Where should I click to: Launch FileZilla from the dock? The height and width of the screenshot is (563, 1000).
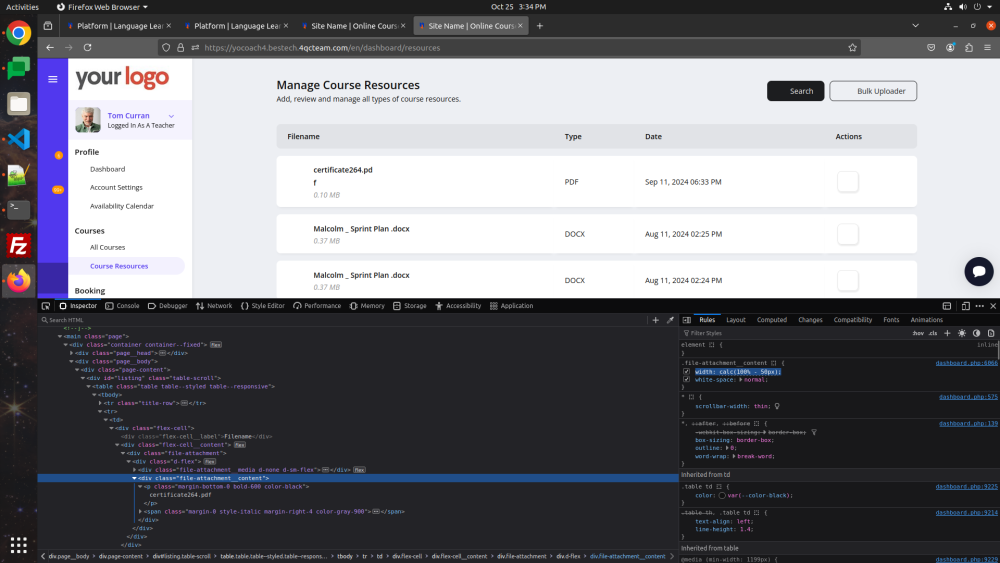18,245
